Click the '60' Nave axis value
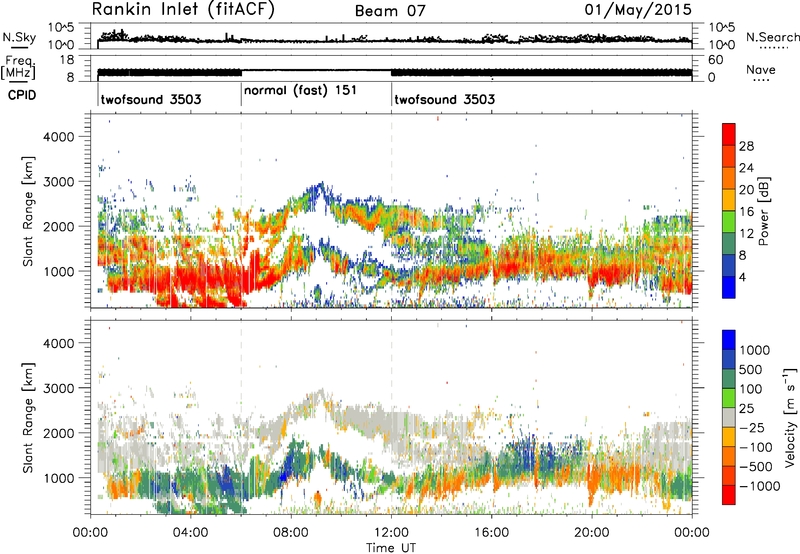 point(716,60)
